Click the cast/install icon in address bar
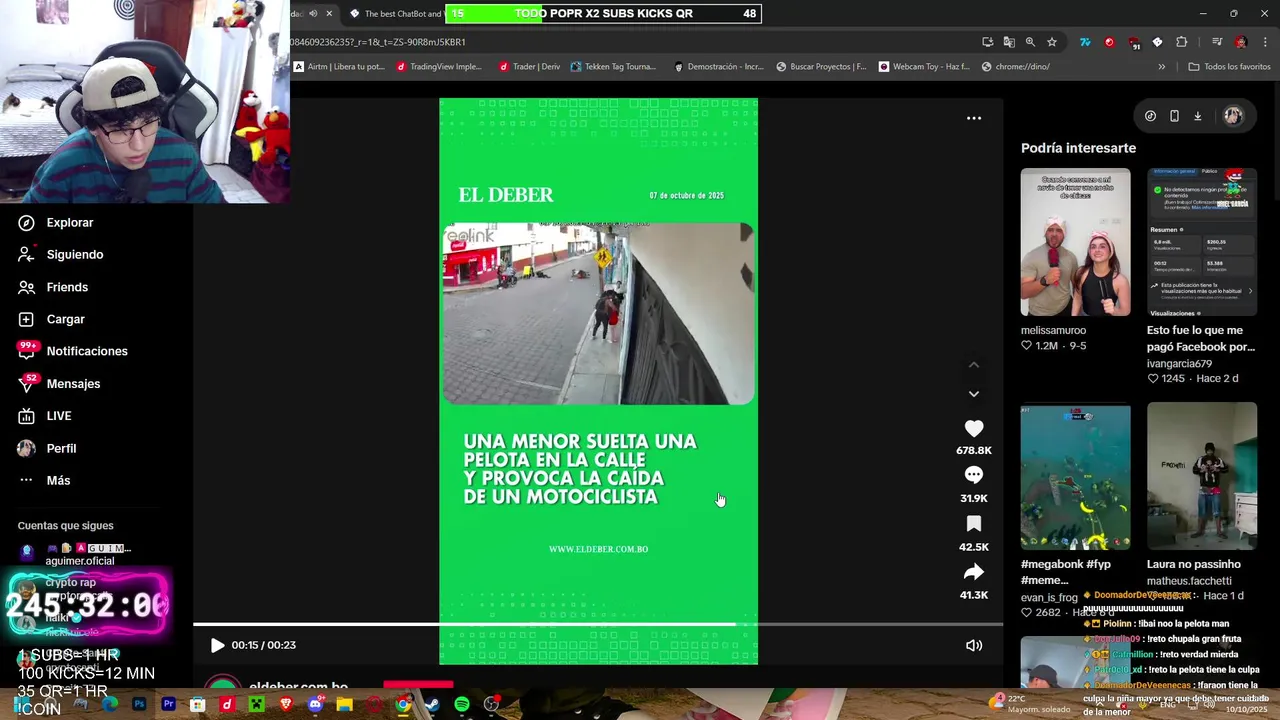This screenshot has height=720, width=1280. click(x=988, y=42)
